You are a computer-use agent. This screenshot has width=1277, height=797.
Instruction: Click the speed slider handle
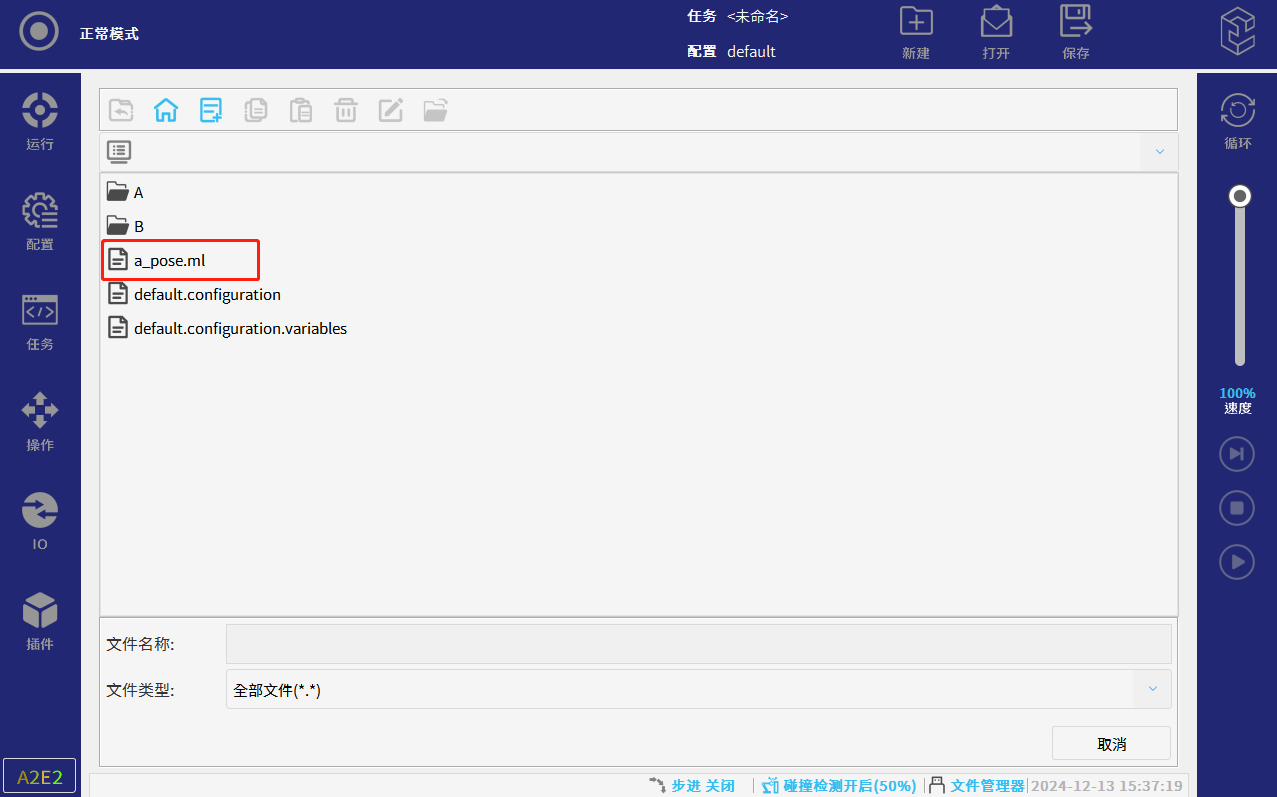pyautogui.click(x=1240, y=196)
